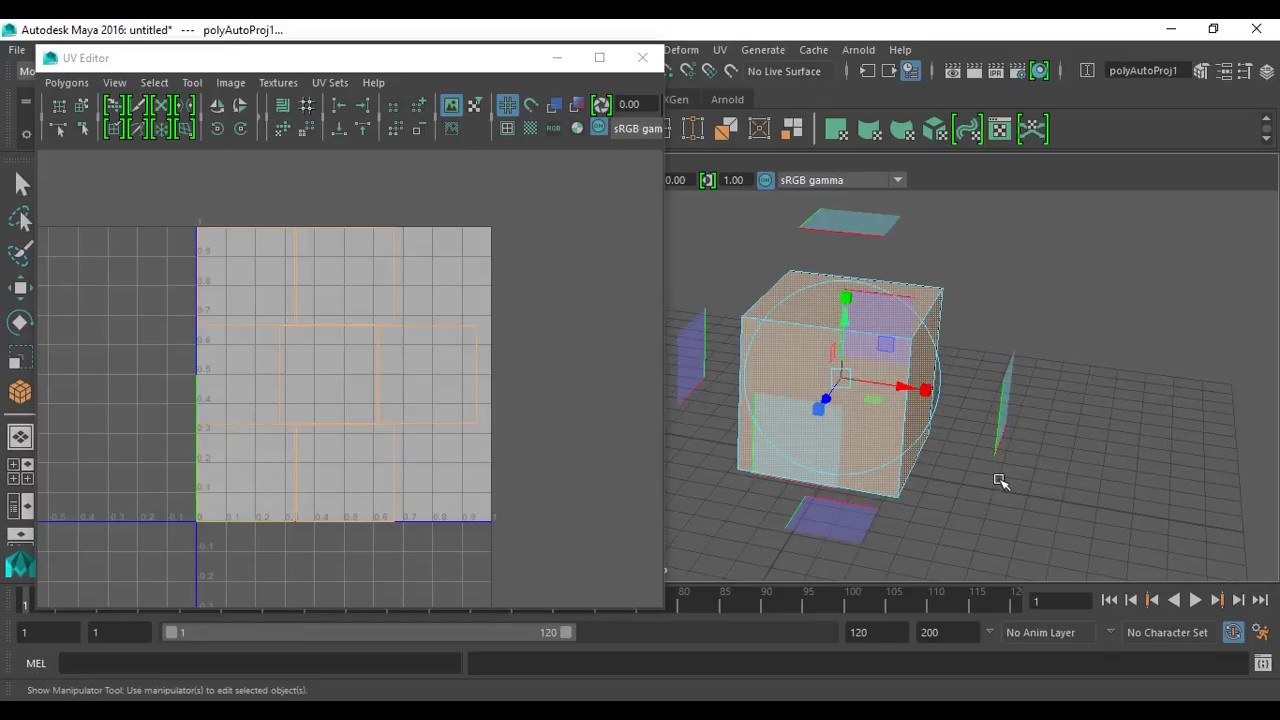Click the Paint Select tool in toolbox
1280x720 pixels.
tap(20, 253)
